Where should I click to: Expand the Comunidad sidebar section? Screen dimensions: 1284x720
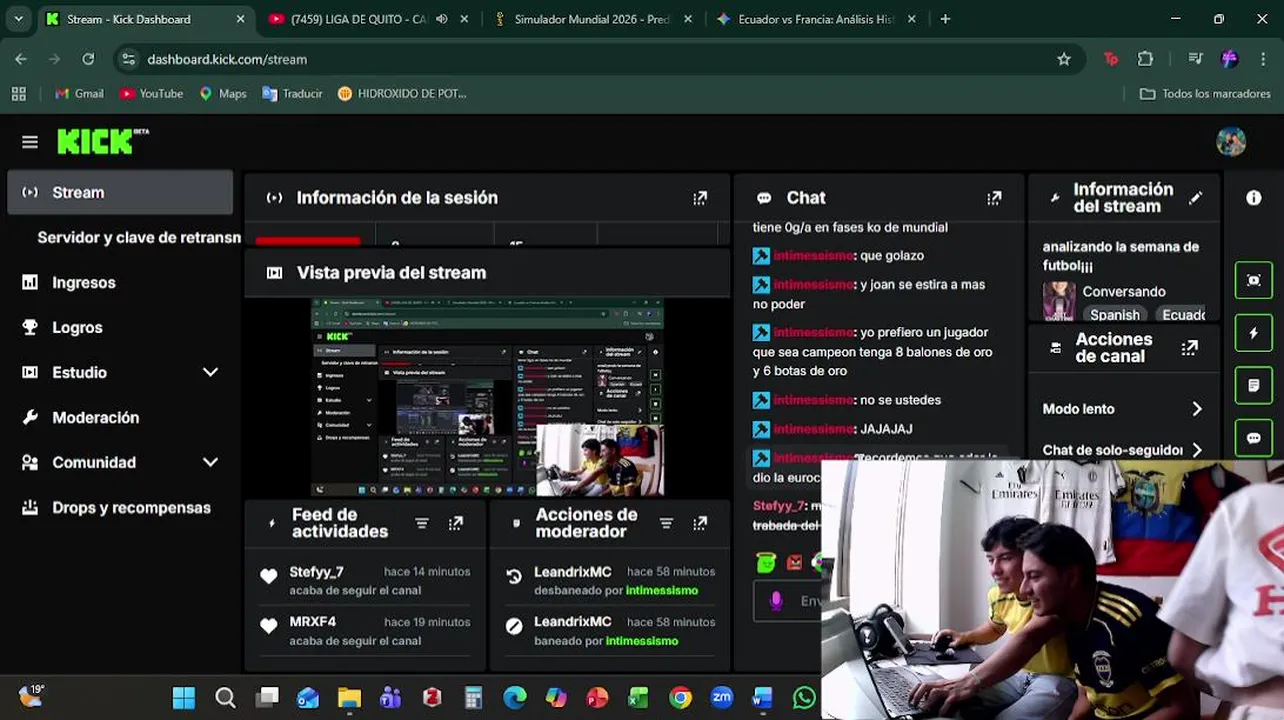click(x=210, y=462)
